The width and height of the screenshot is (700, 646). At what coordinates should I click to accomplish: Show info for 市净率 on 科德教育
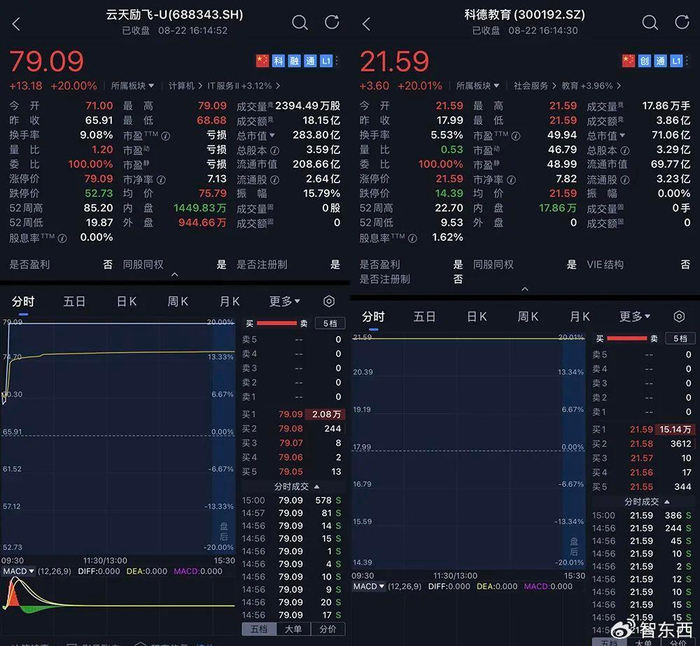[x=512, y=180]
